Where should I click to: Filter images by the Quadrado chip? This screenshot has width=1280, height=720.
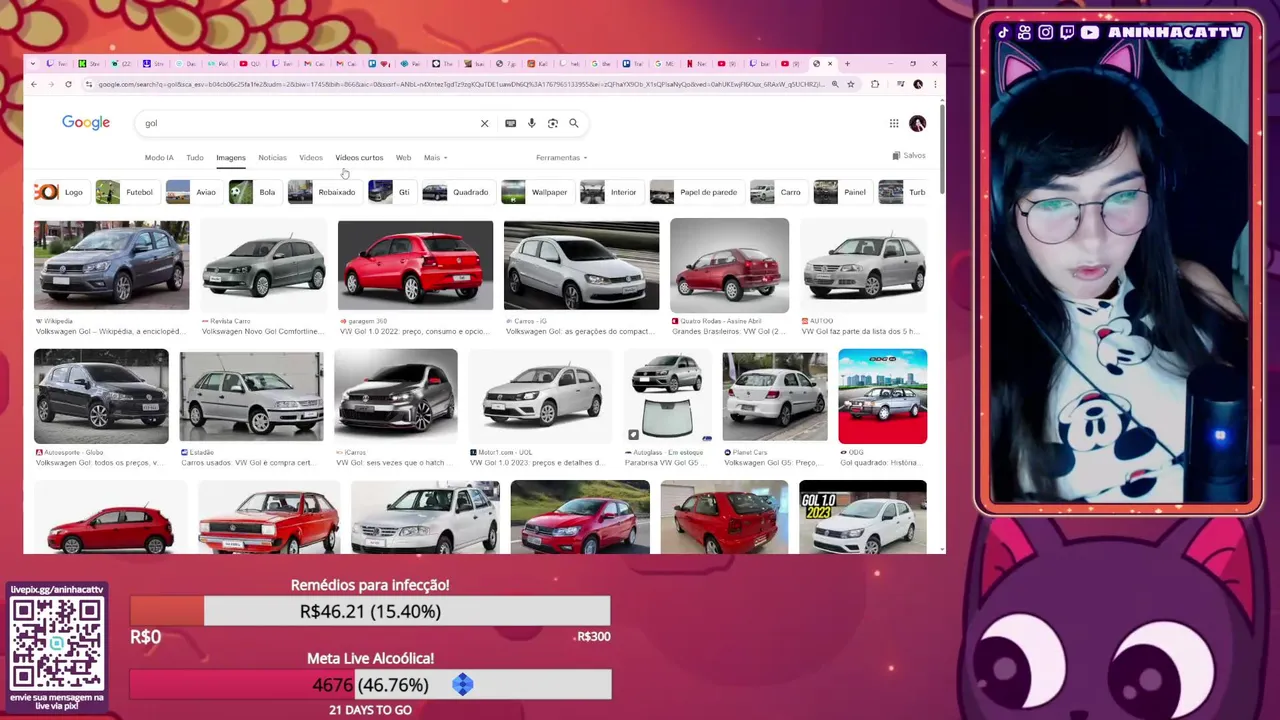click(457, 192)
